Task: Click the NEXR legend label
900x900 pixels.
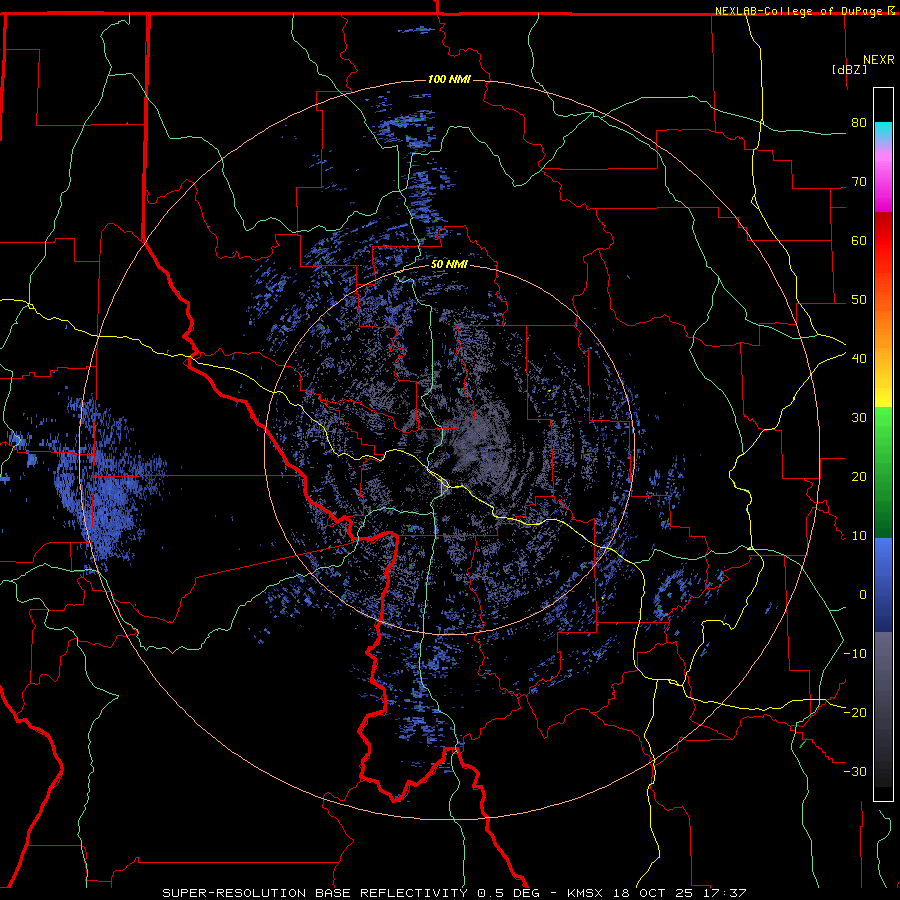Action: (879, 60)
